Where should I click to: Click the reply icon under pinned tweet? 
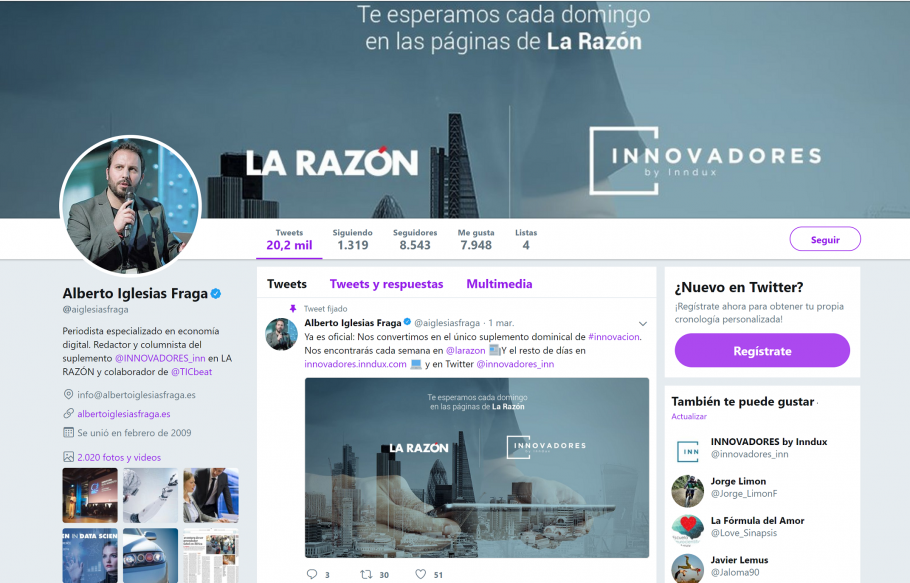(312, 574)
